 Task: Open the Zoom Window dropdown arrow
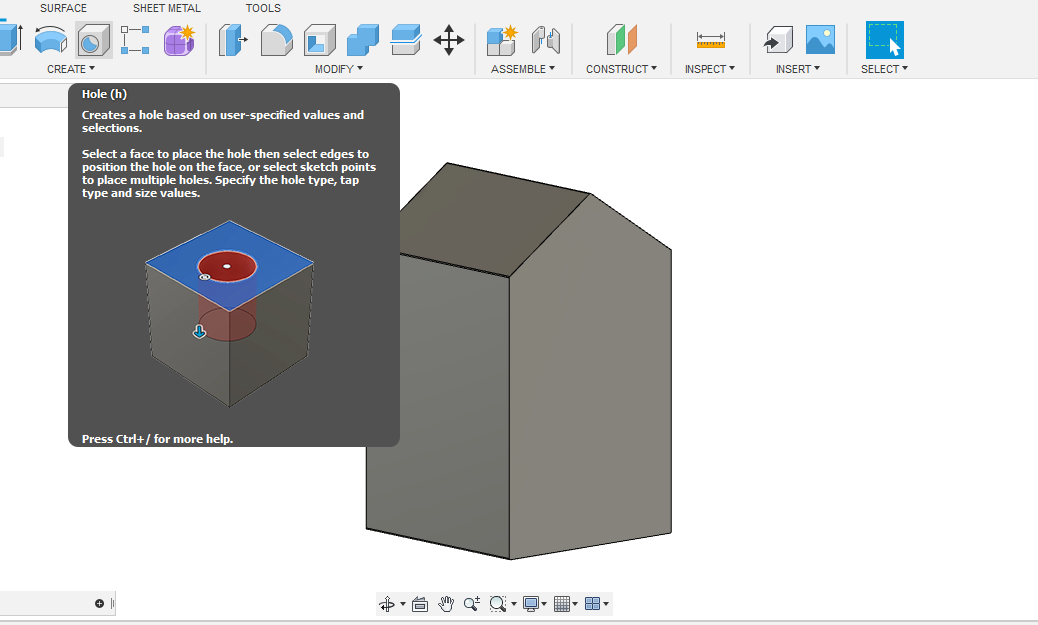[x=514, y=604]
